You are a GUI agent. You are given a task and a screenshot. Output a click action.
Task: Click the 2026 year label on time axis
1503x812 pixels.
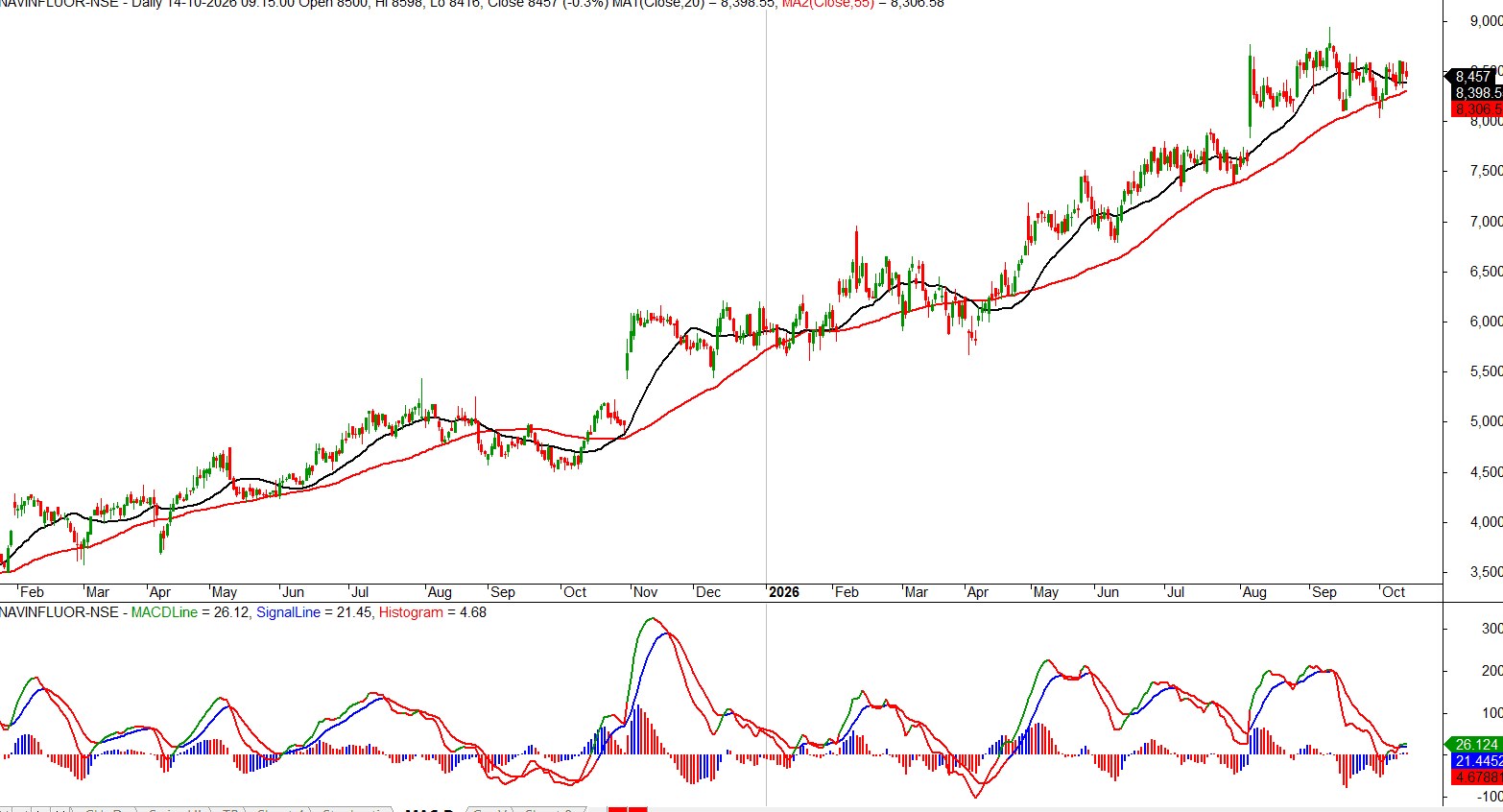[784, 592]
